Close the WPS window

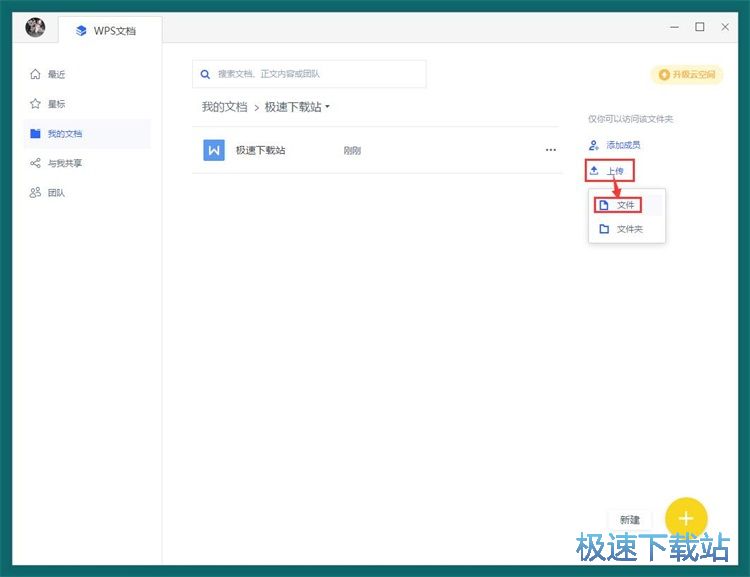click(725, 27)
